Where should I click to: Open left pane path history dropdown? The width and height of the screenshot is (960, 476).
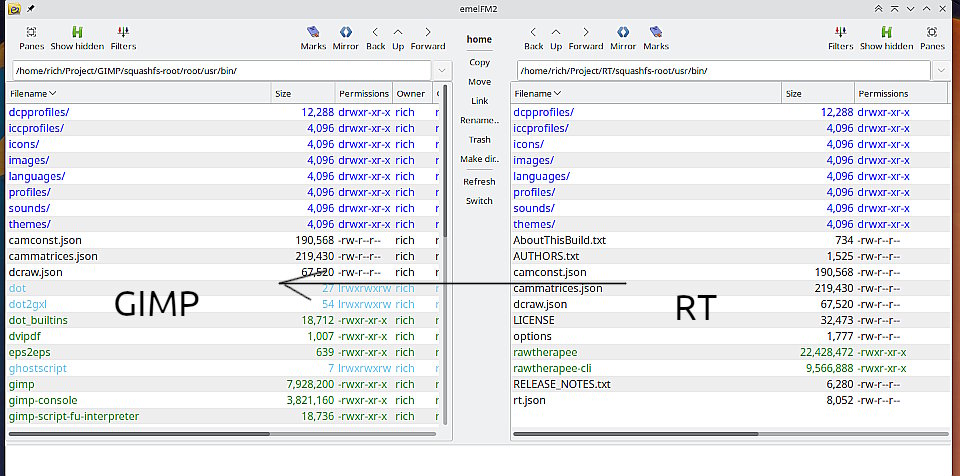(442, 70)
